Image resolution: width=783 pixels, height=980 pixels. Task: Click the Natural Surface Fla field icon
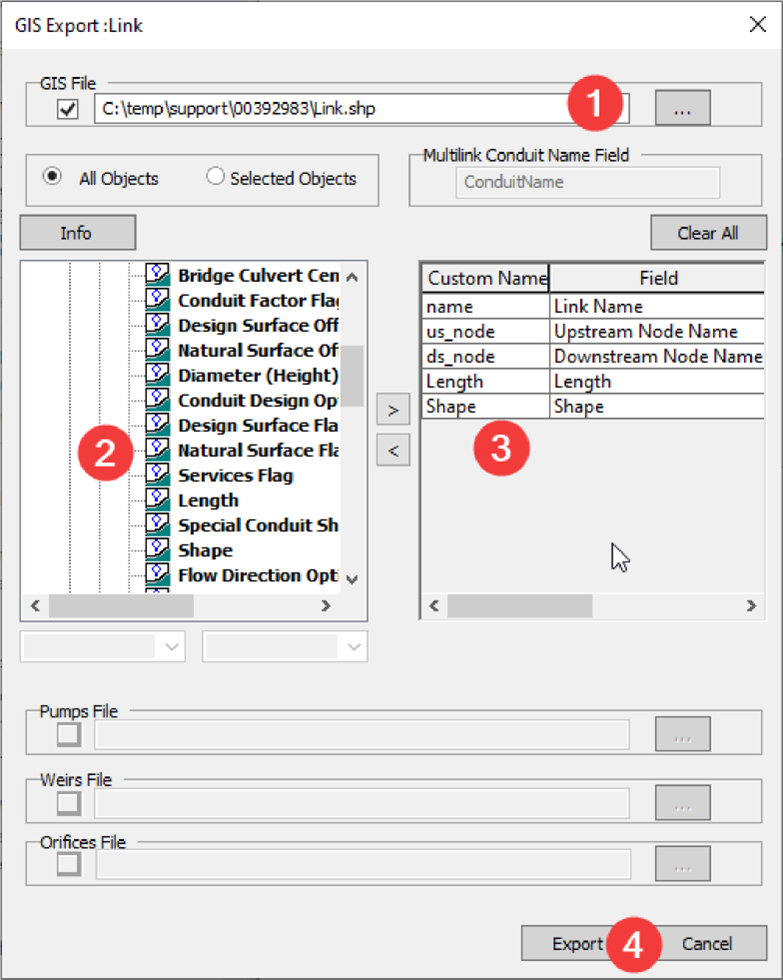click(x=157, y=449)
